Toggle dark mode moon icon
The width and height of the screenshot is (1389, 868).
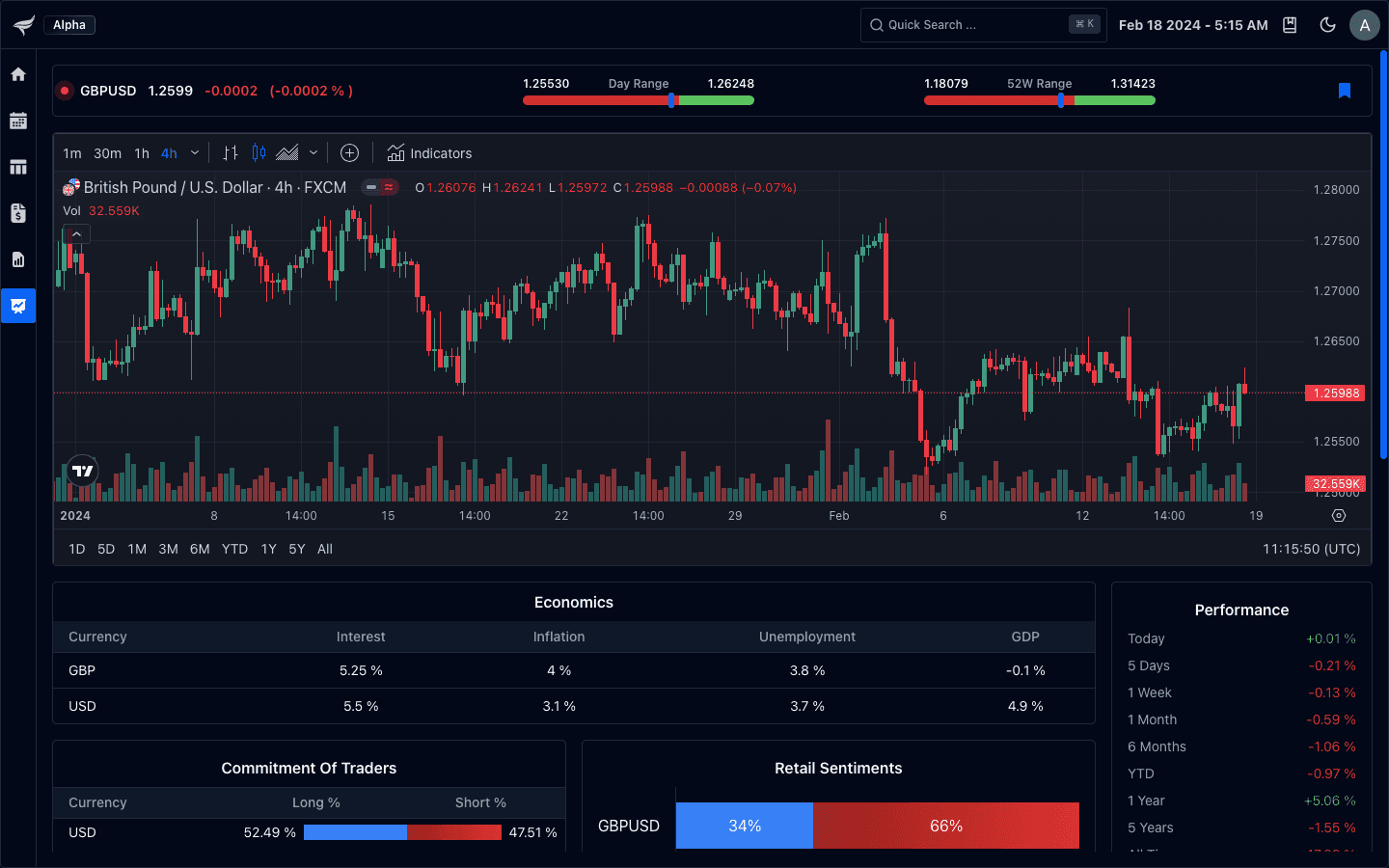point(1327,25)
